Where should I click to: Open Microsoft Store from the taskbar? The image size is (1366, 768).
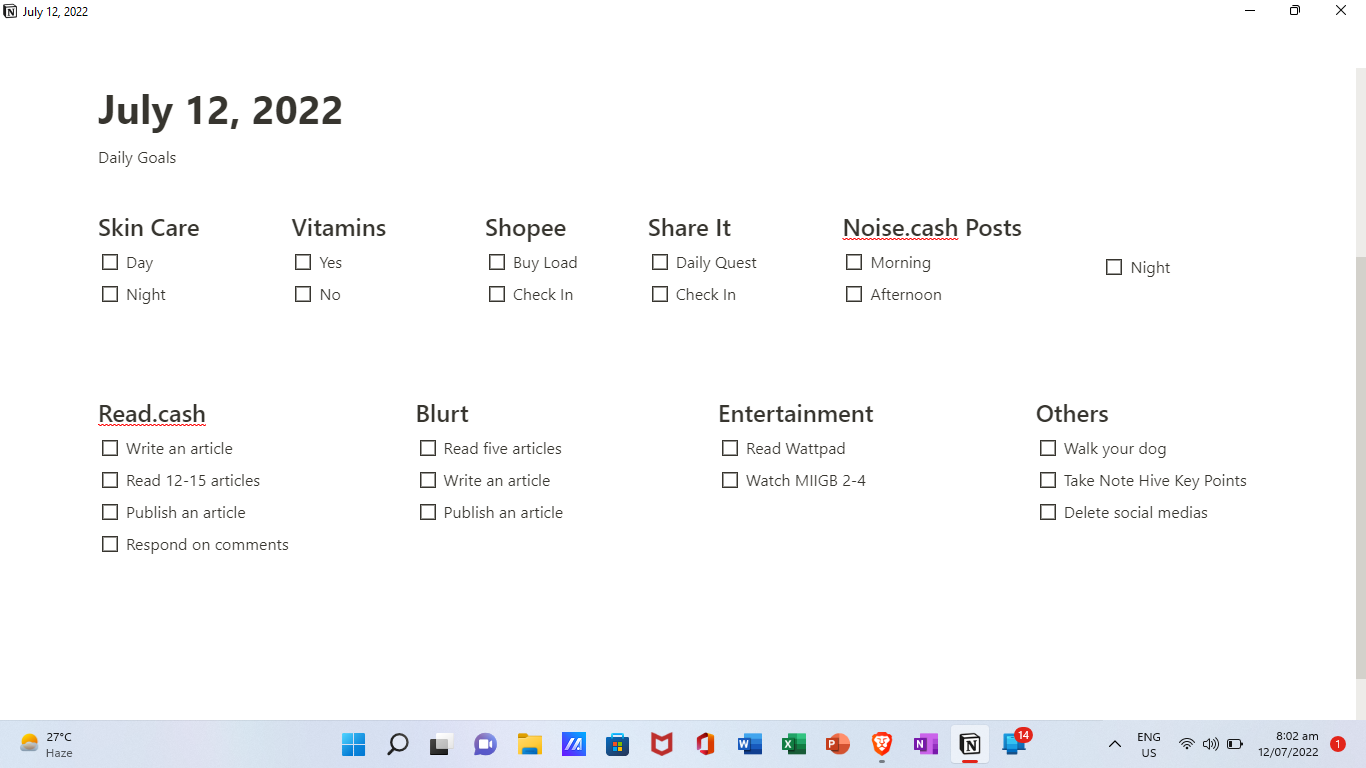(x=617, y=744)
